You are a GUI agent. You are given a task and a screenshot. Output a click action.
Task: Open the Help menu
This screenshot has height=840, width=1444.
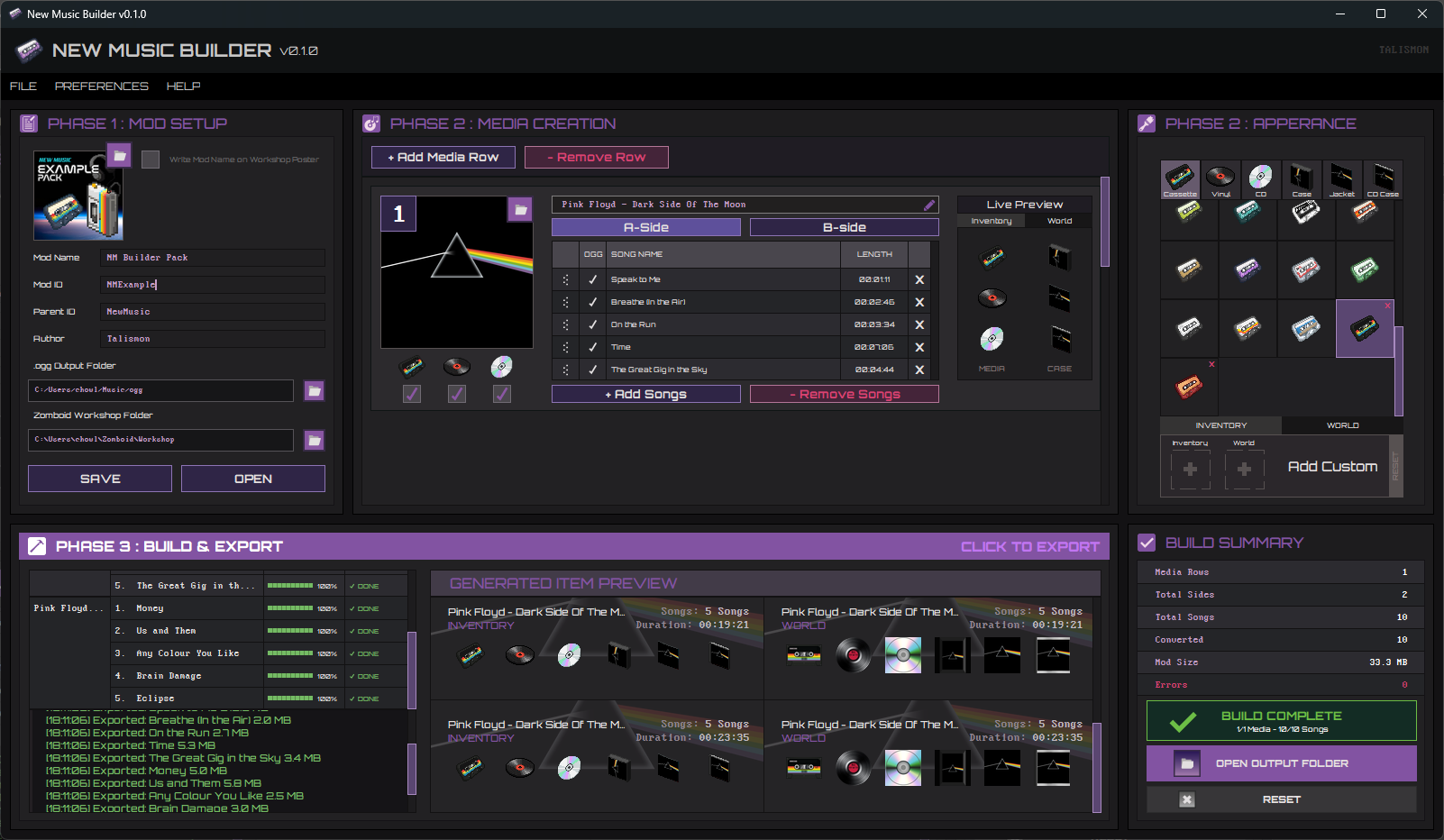pos(183,87)
